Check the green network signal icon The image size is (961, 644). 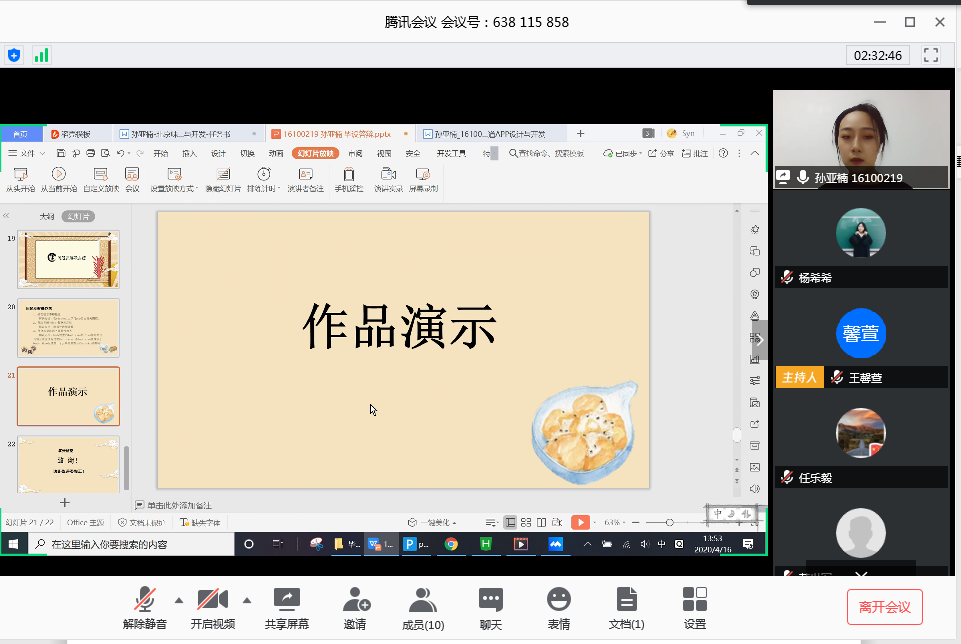pos(41,55)
